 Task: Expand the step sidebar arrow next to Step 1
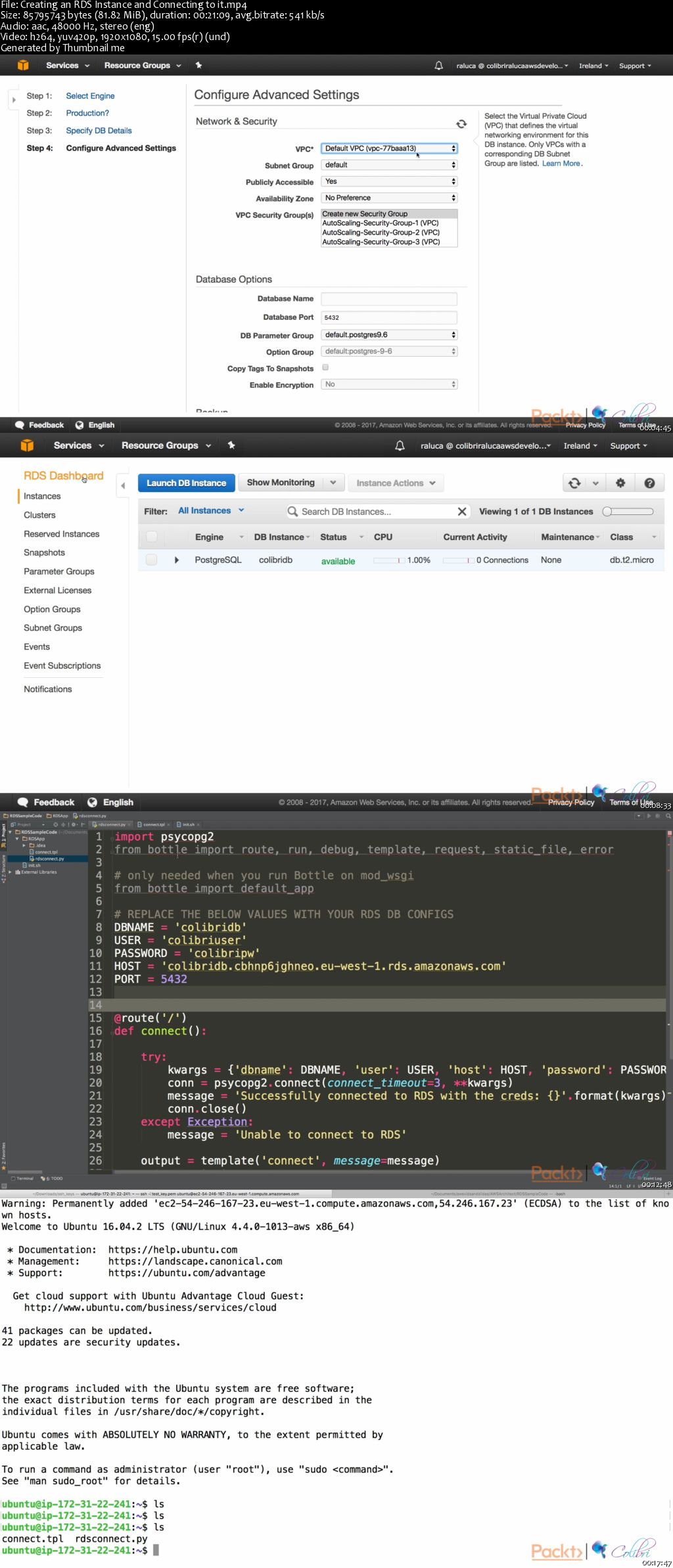click(x=14, y=100)
